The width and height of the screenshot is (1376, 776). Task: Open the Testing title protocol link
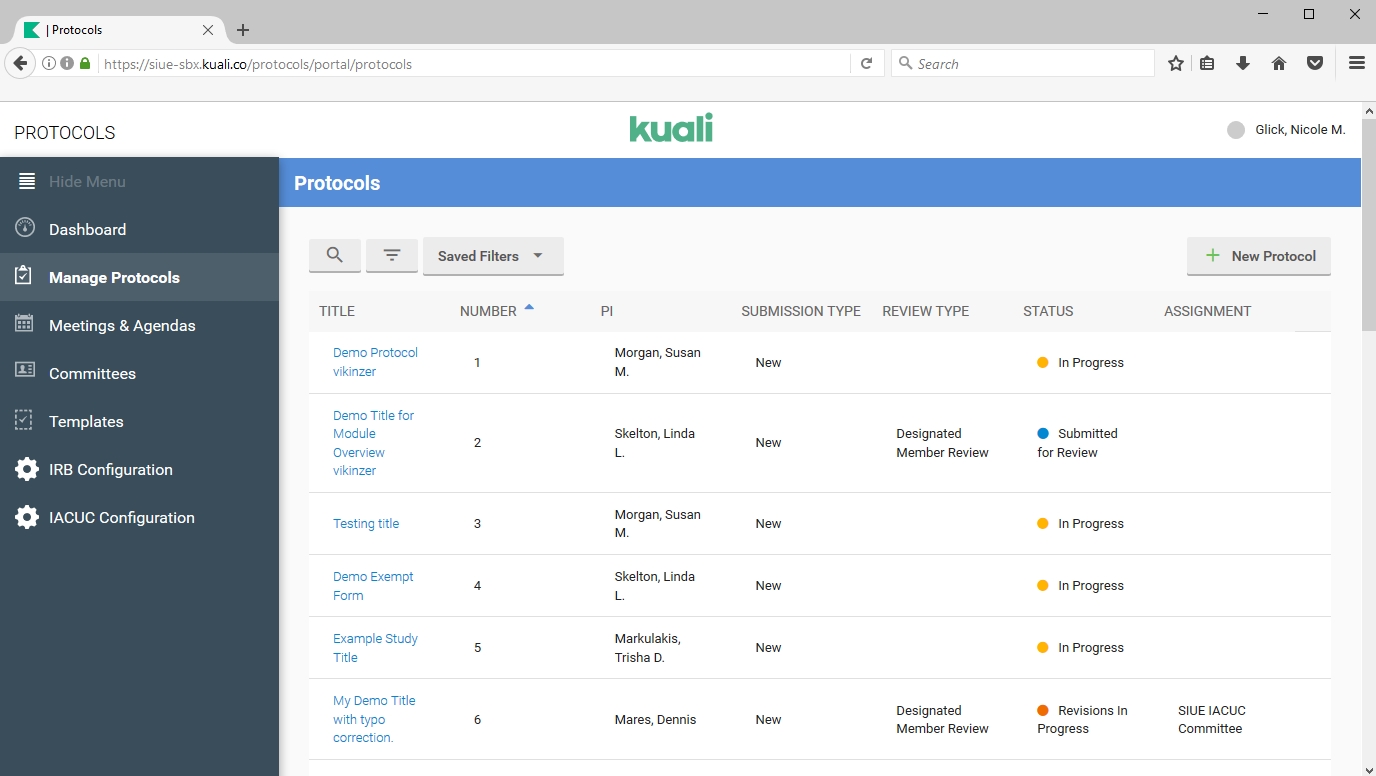click(366, 524)
